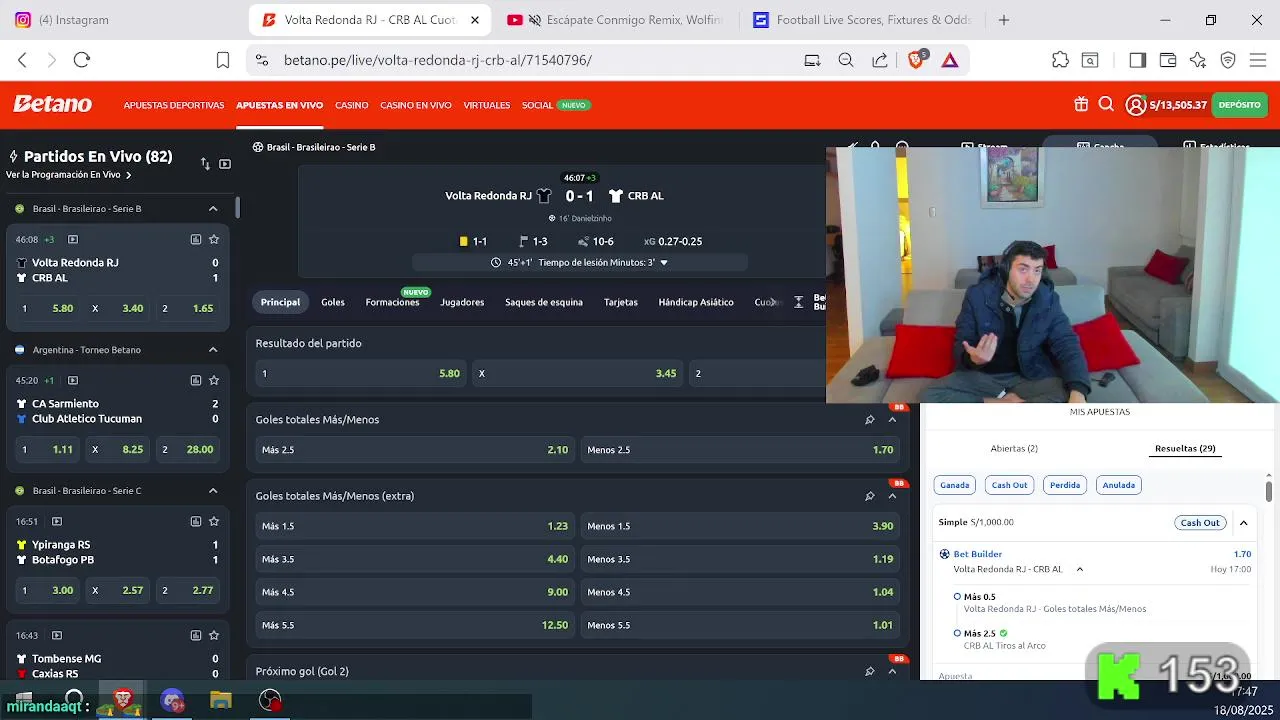The image size is (1280, 720).
Task: Filter resolved bets by Ganada
Action: tap(954, 485)
